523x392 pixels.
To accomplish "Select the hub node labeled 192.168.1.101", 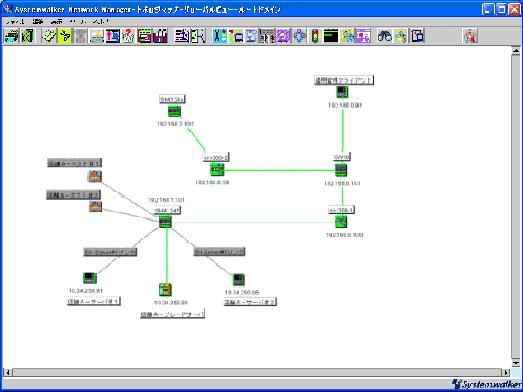I will 165,222.
